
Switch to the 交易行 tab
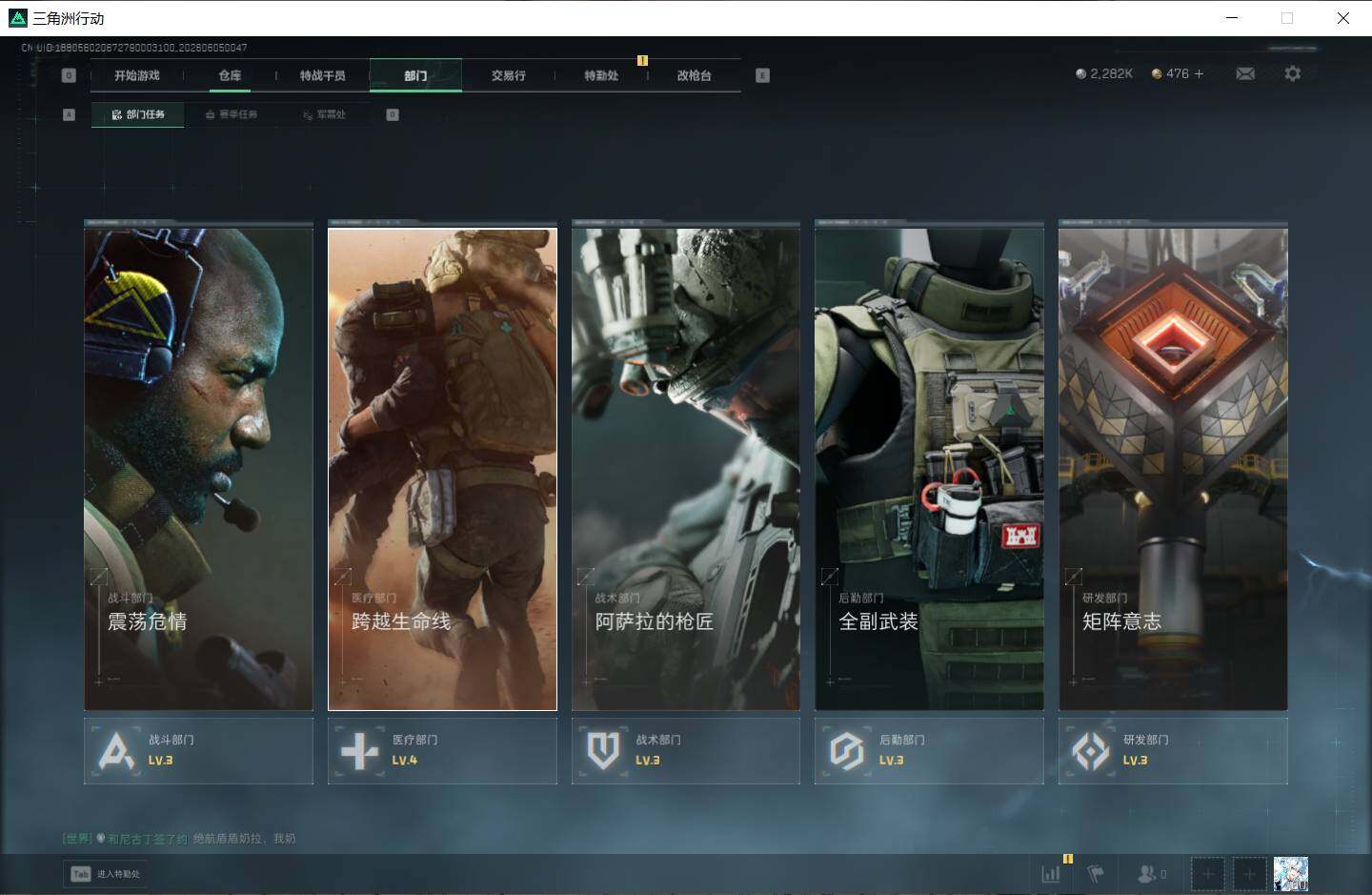pos(509,75)
